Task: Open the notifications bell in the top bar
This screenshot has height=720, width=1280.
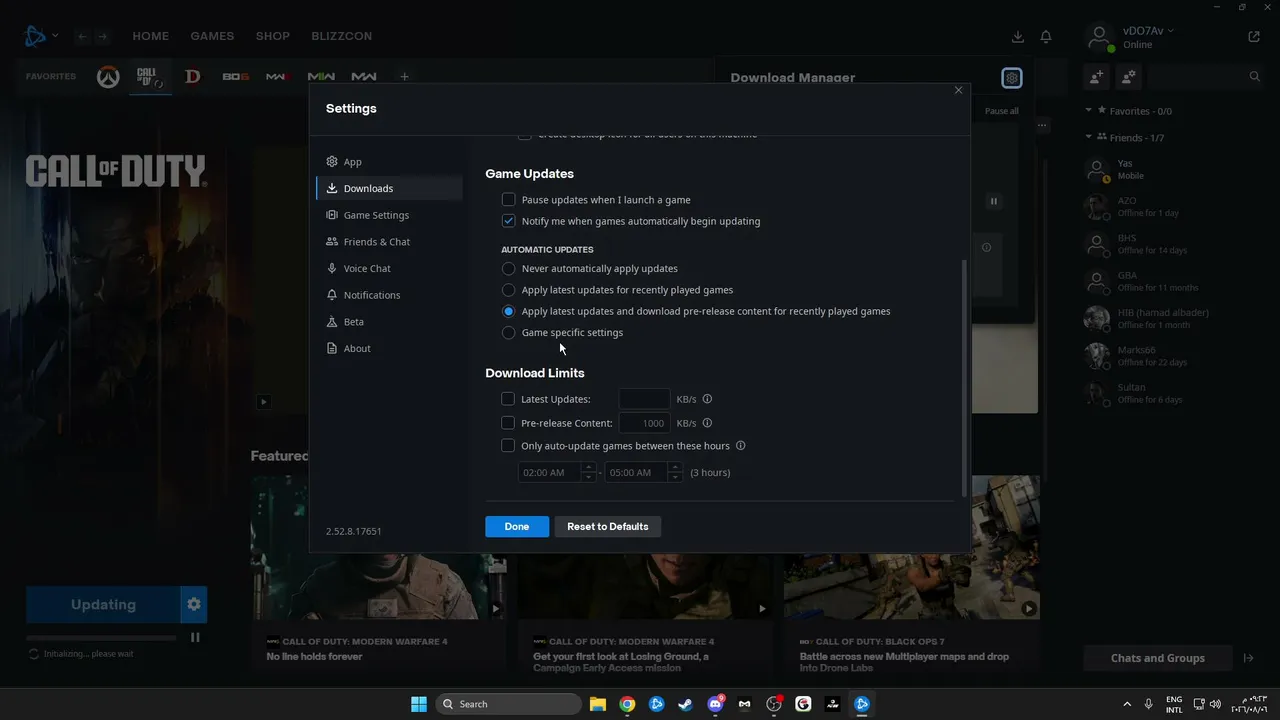Action: pos(1046,37)
